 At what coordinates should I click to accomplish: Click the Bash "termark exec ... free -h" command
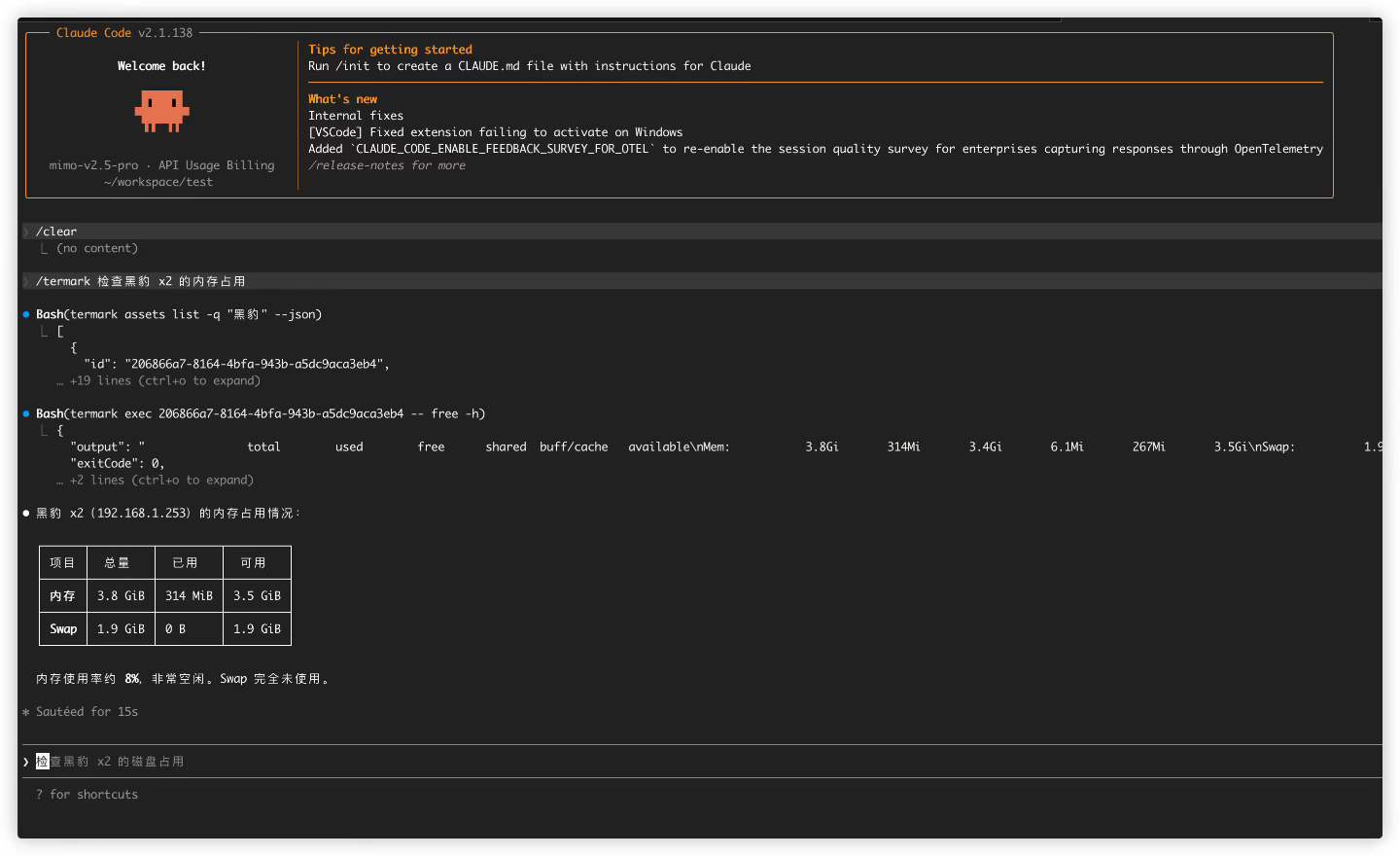pyautogui.click(x=261, y=413)
